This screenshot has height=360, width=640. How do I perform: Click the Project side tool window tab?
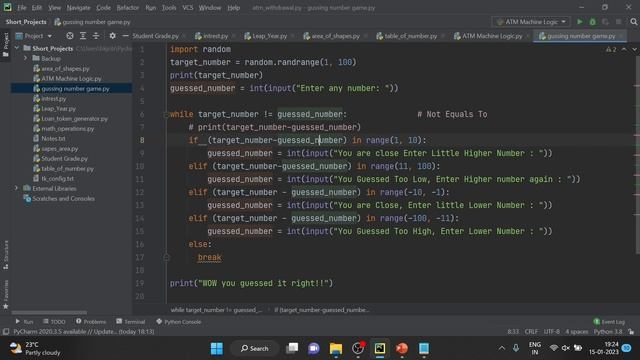6,44
